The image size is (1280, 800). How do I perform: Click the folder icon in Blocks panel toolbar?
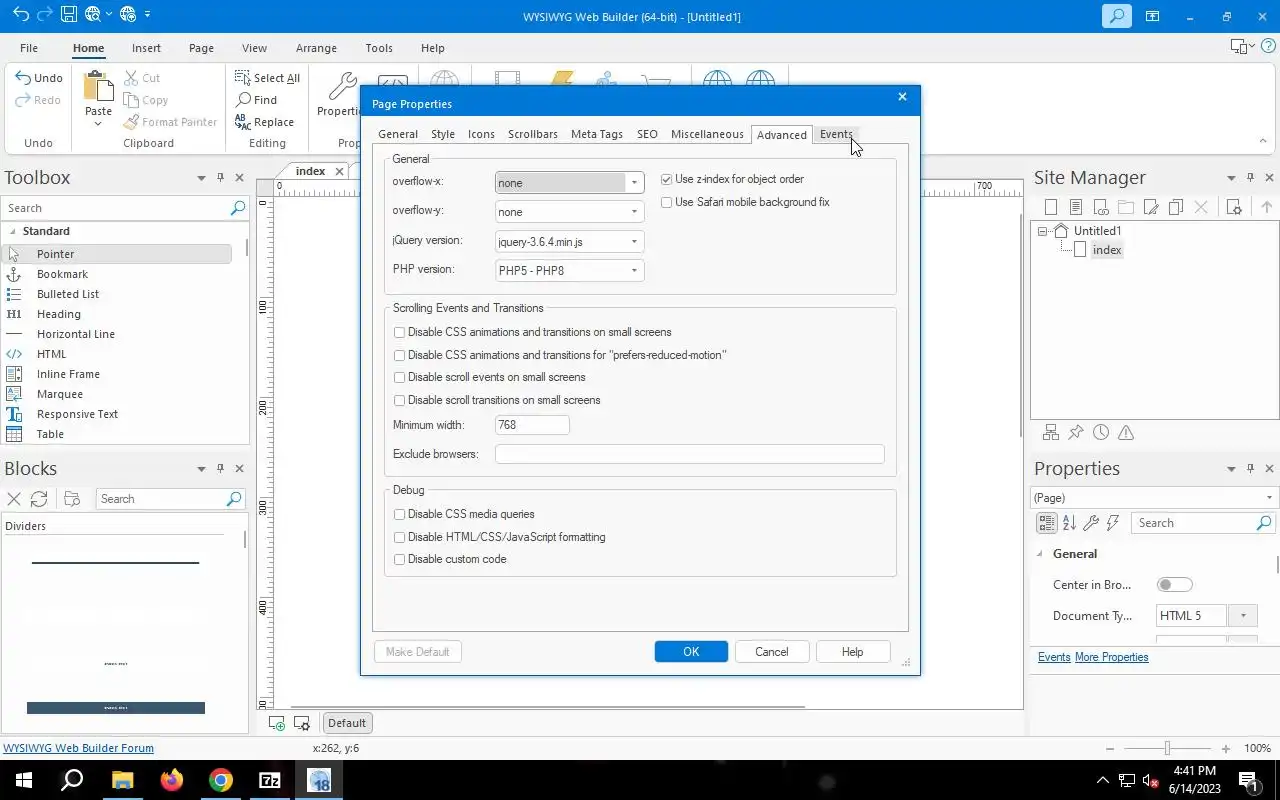pyautogui.click(x=72, y=499)
